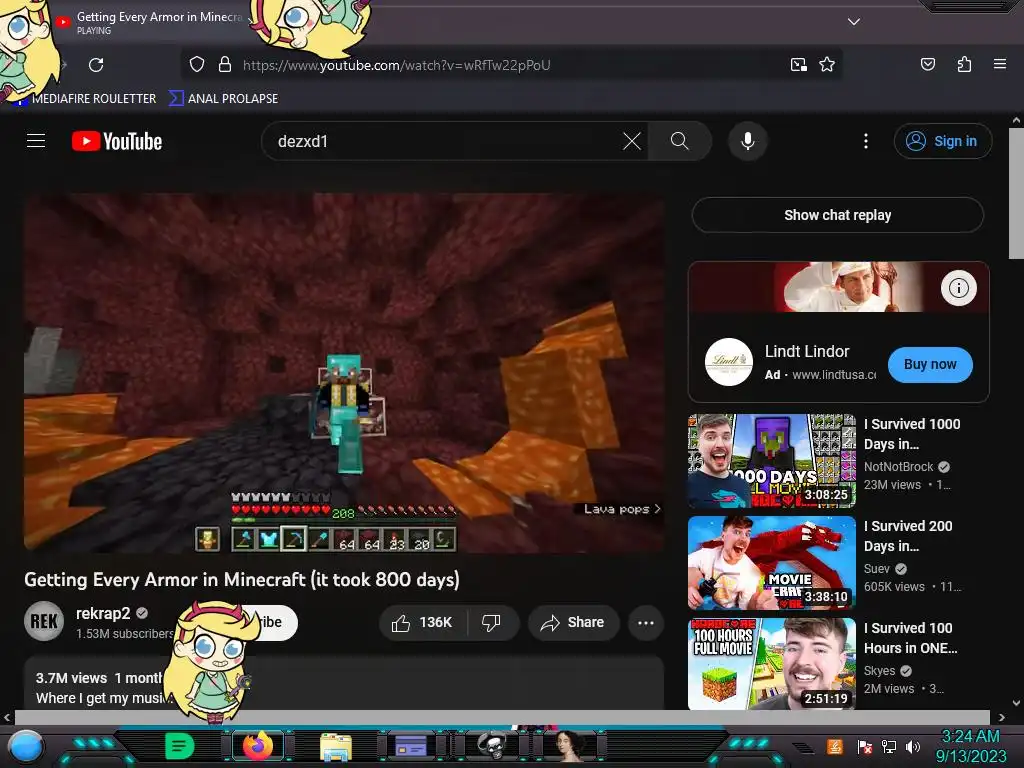
Task: Click the vertical page scrollbar thumb
Action: point(1016,193)
